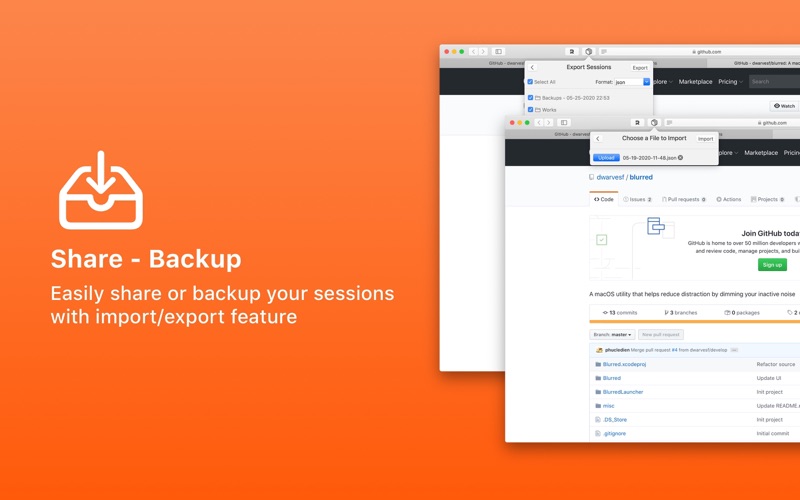Open the Format json dropdown
Screen dimensions: 800x500
point(632,82)
